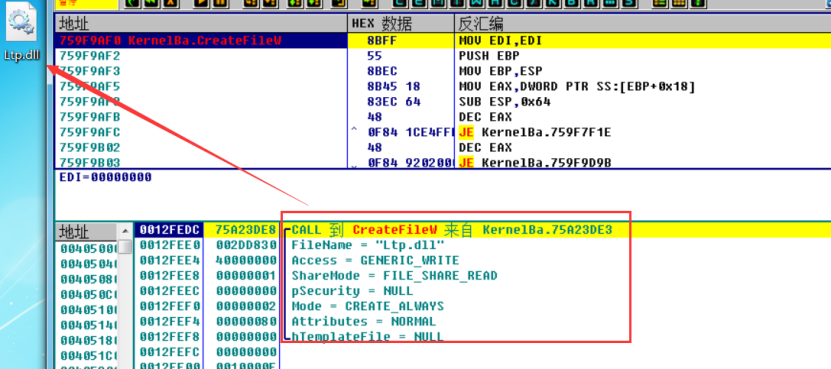This screenshot has width=831, height=369.
Task: Select stack address 0012FEE8
Action: tap(170, 276)
